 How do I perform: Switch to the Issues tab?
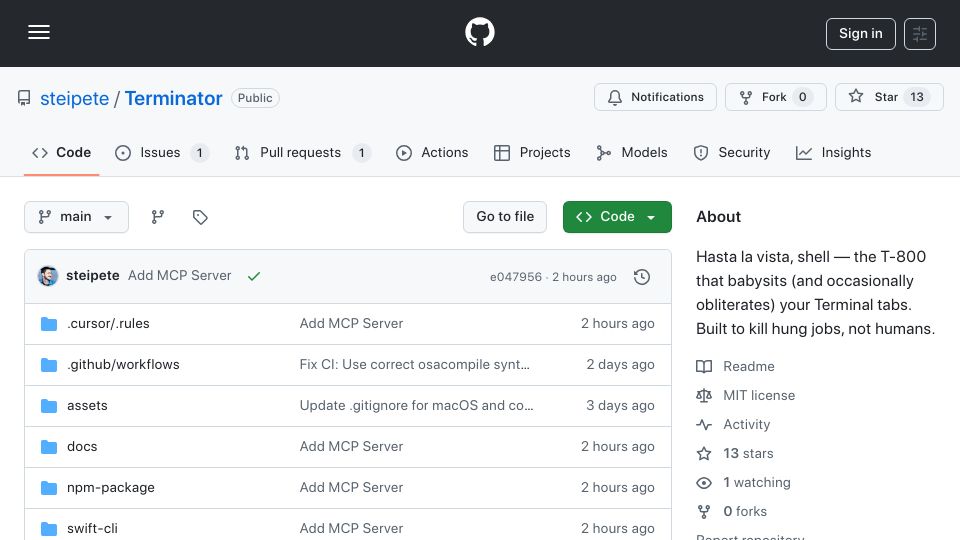coord(162,152)
